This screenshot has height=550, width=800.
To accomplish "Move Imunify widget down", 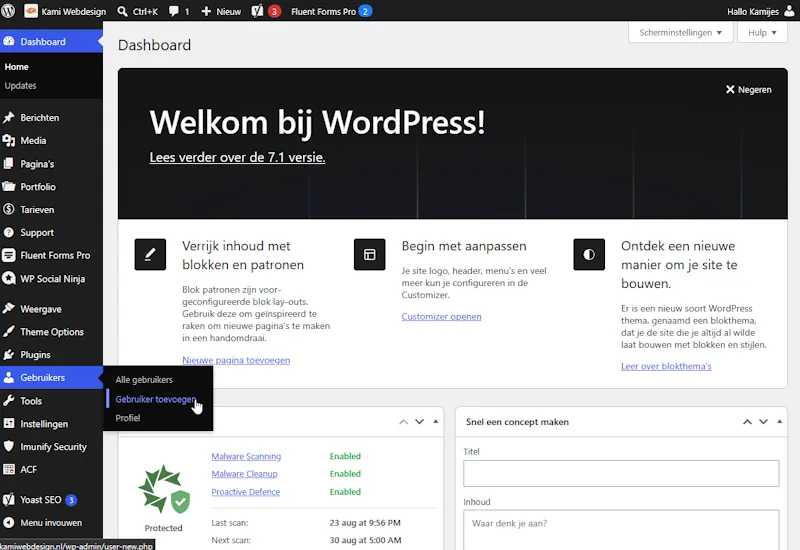I will pyautogui.click(x=419, y=421).
